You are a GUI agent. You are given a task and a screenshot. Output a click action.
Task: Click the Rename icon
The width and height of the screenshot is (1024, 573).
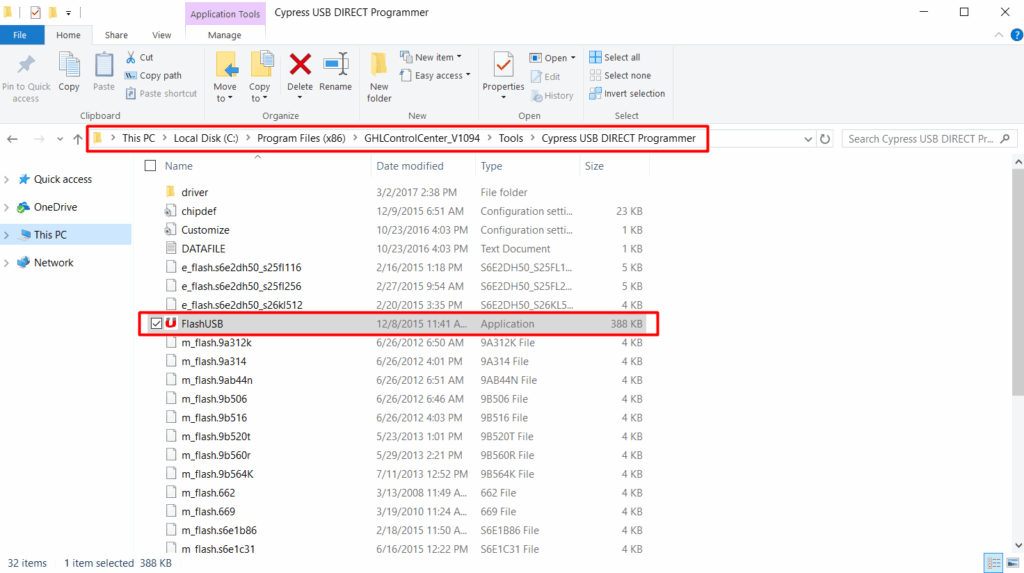336,65
